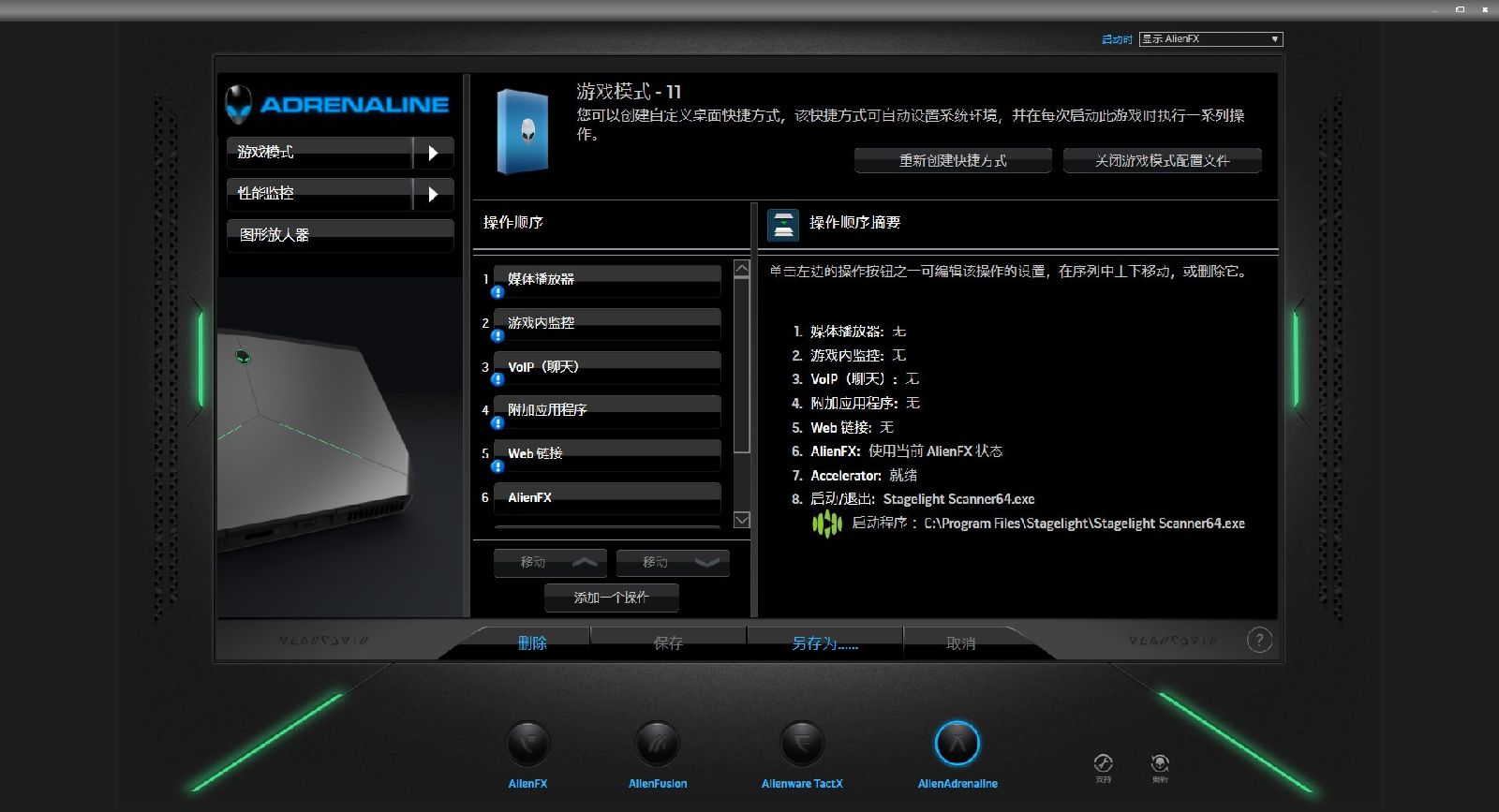Click the '游戏模式 - 11' title text
Screen dimensions: 1499x812
pyautogui.click(x=629, y=92)
